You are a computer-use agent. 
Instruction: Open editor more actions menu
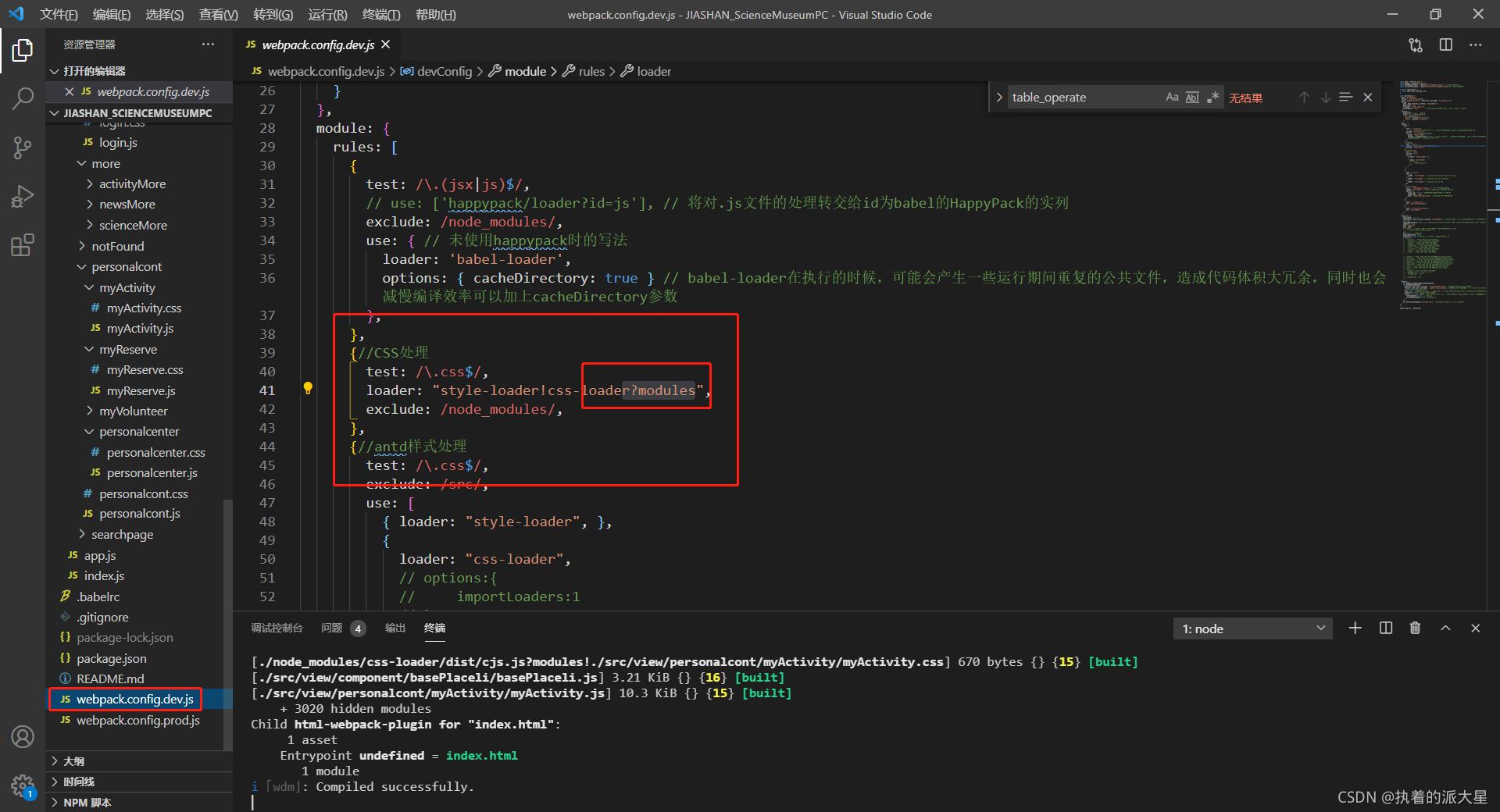[1475, 45]
